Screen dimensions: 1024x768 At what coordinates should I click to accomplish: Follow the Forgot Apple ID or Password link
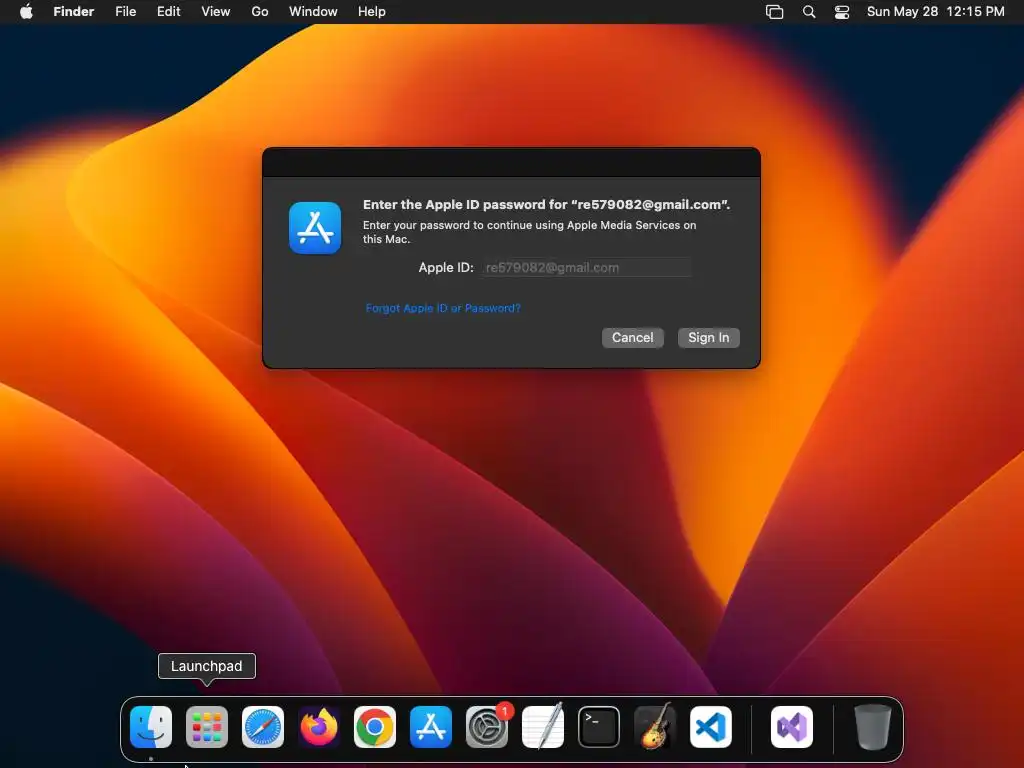[x=443, y=308]
